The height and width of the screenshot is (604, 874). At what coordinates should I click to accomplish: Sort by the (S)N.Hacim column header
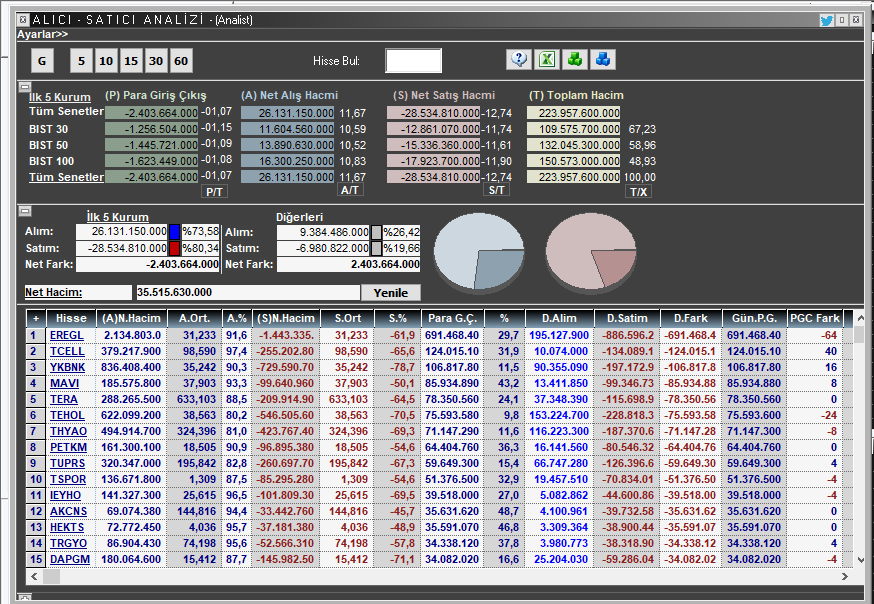[285, 318]
